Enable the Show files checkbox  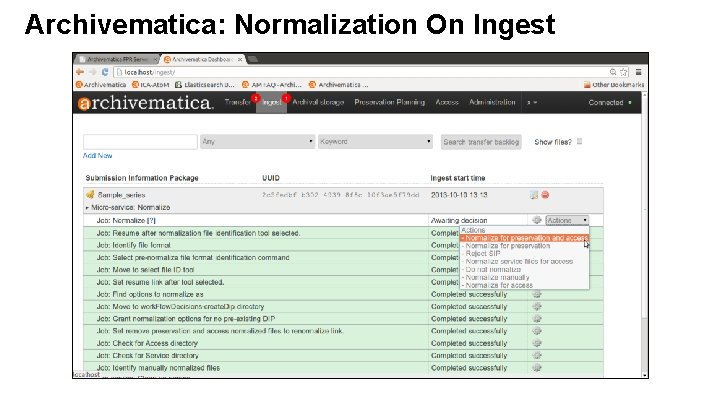580,142
